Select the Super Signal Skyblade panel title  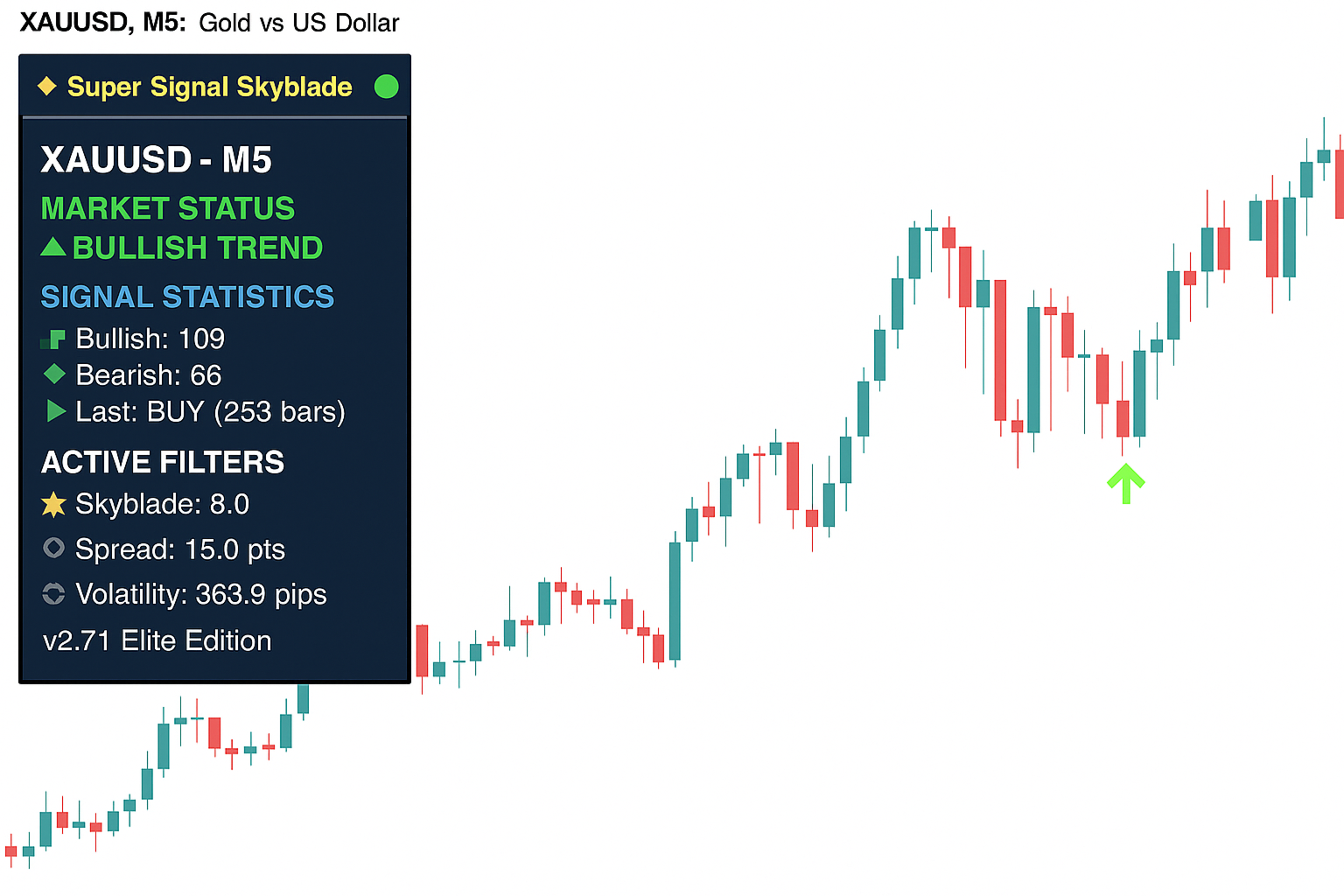point(209,87)
